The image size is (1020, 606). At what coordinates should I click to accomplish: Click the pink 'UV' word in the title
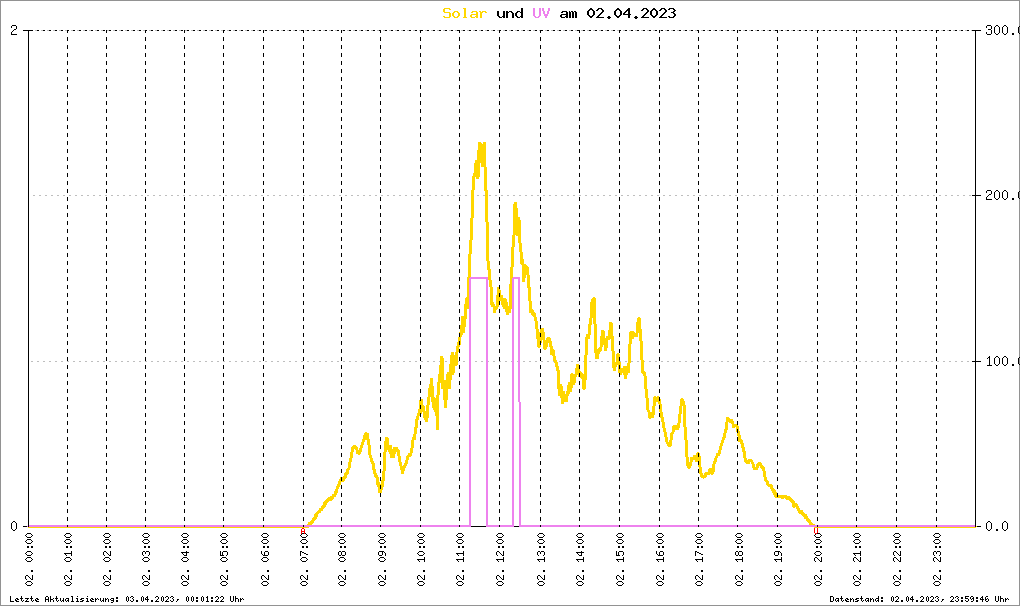pyautogui.click(x=541, y=13)
